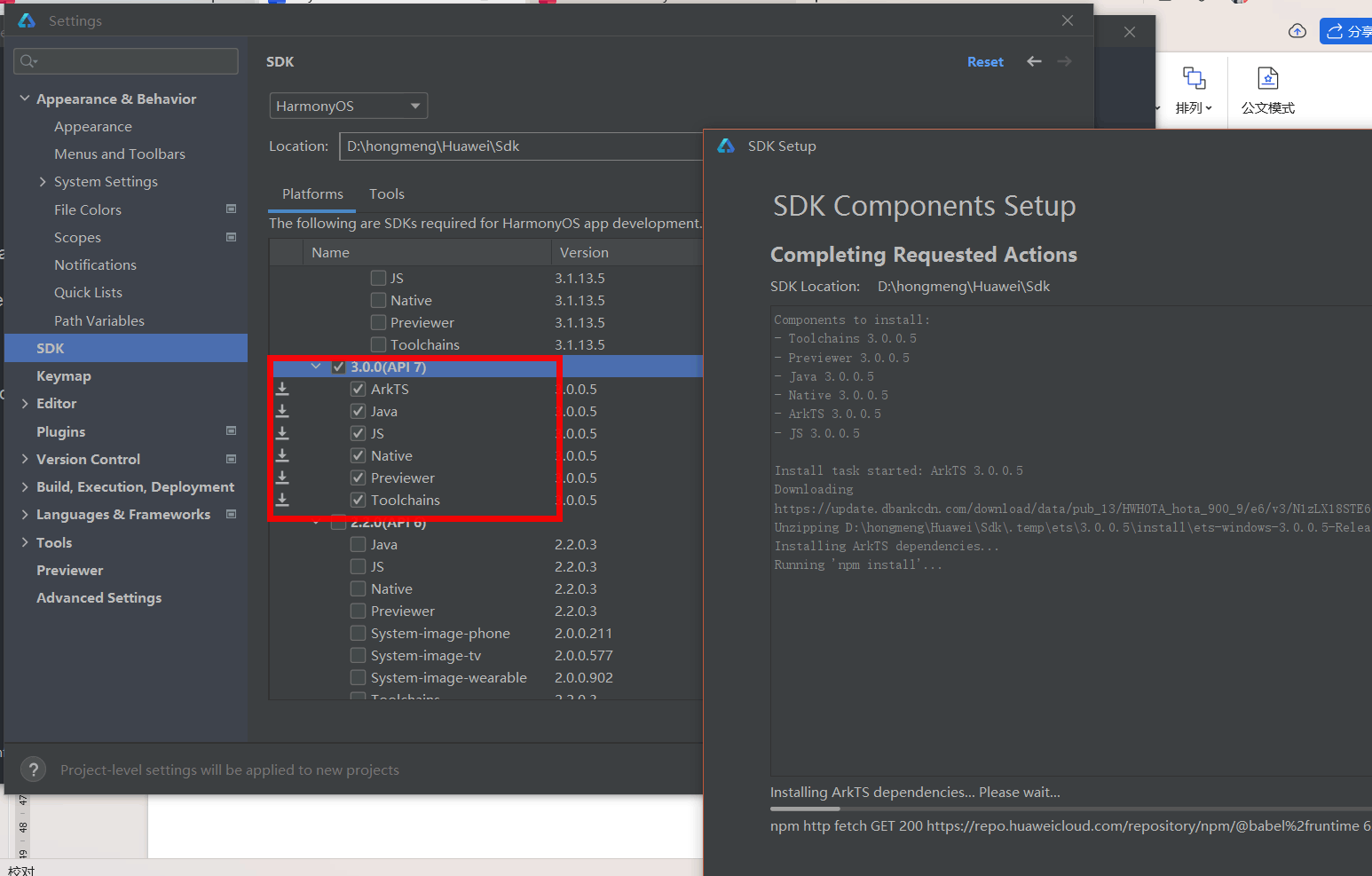Open the 排列 dropdown arrow in background window
The height and width of the screenshot is (876, 1372).
[x=1209, y=108]
